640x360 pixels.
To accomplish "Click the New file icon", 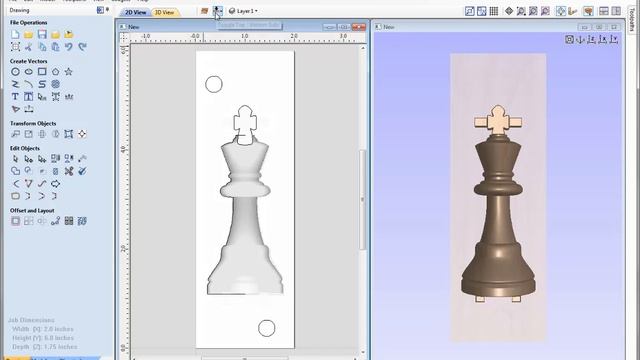I will point(15,35).
